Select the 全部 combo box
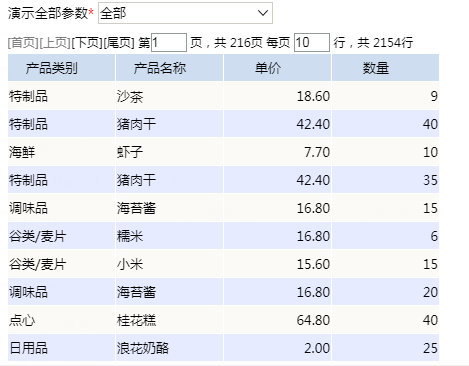The image size is (469, 366). (185, 13)
